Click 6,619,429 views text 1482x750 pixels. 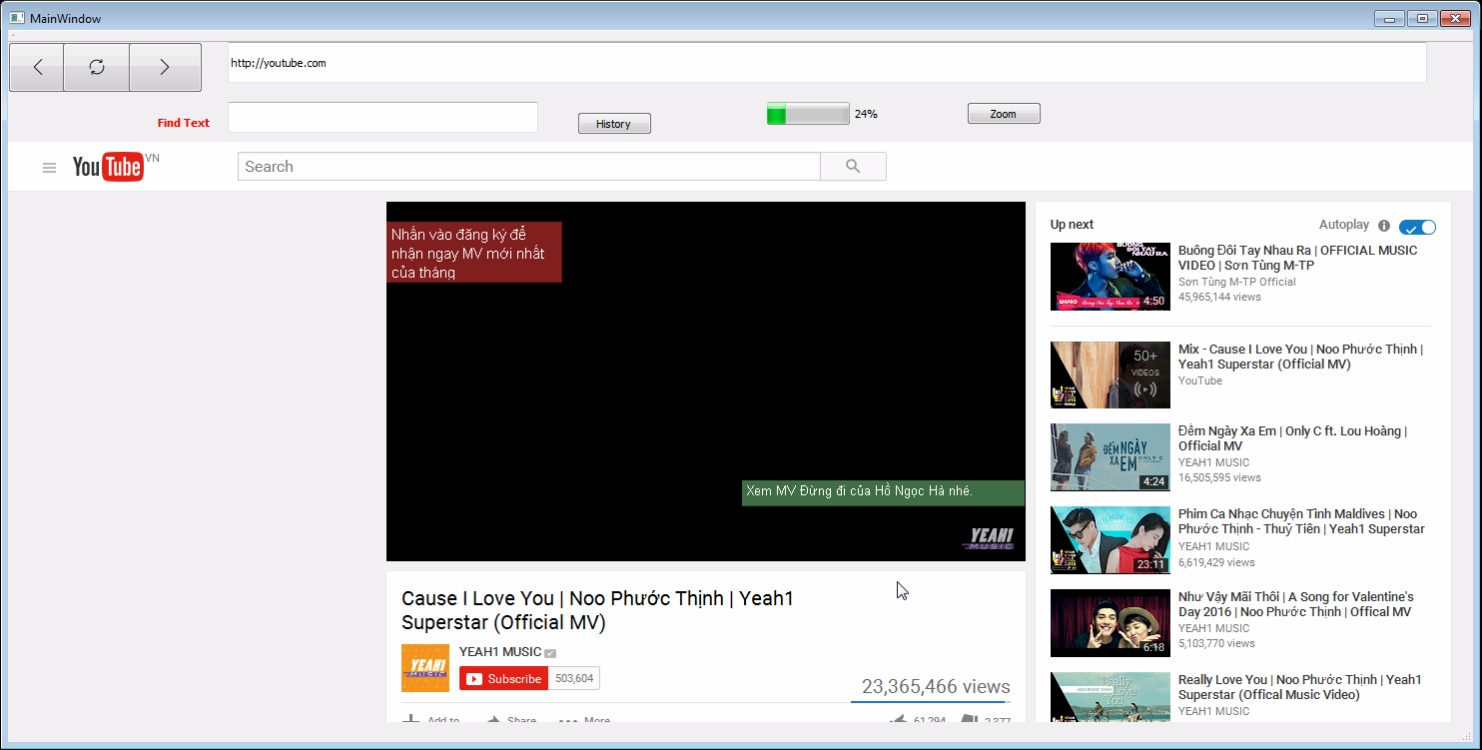coord(1216,562)
